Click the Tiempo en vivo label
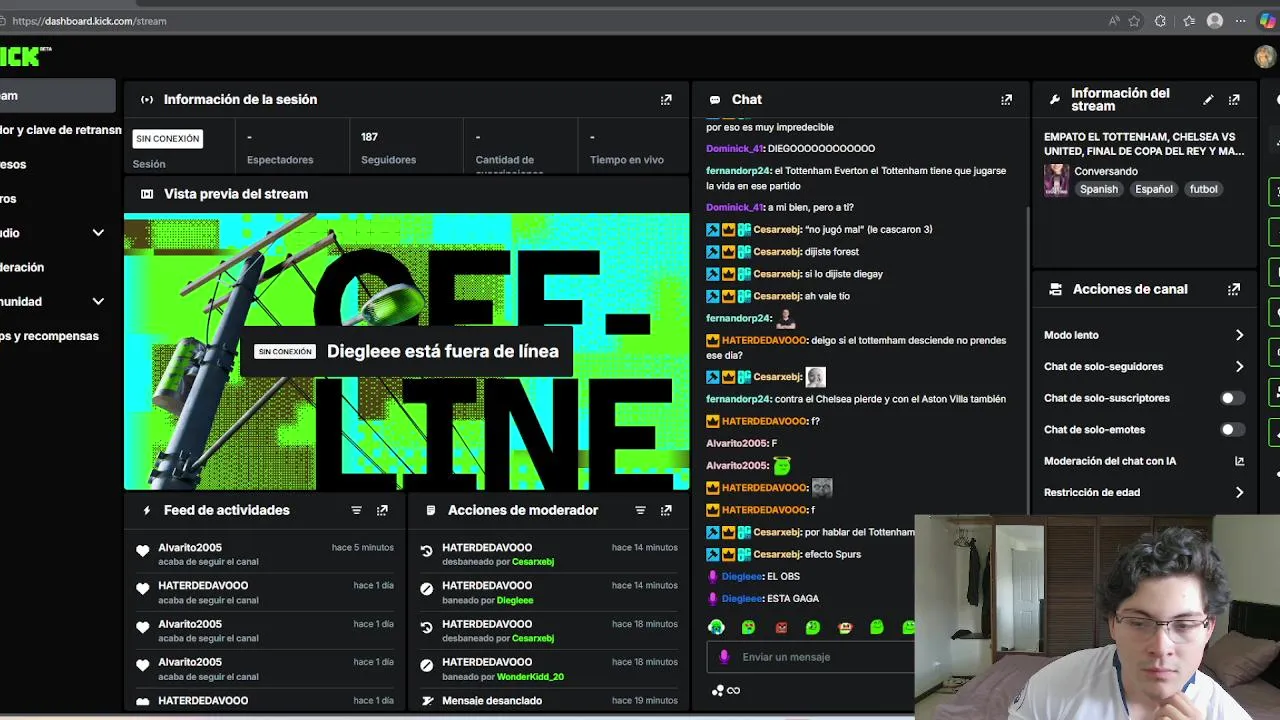 627,160
